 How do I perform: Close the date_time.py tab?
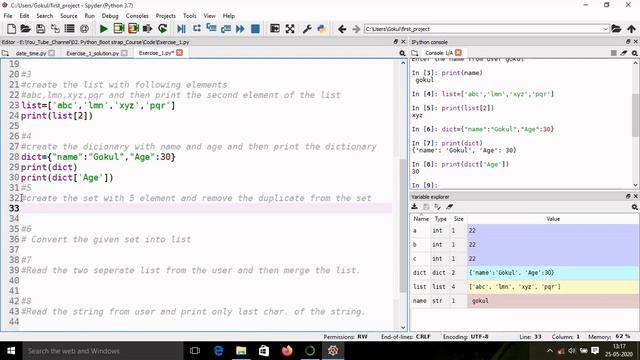51,53
